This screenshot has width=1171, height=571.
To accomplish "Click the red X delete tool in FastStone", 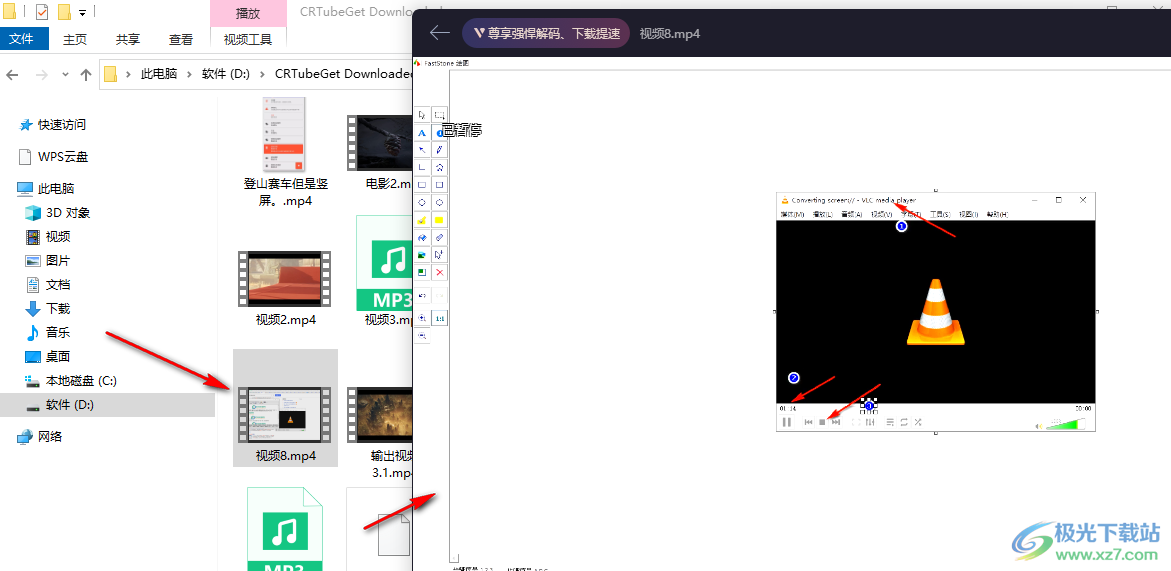I will tap(440, 272).
